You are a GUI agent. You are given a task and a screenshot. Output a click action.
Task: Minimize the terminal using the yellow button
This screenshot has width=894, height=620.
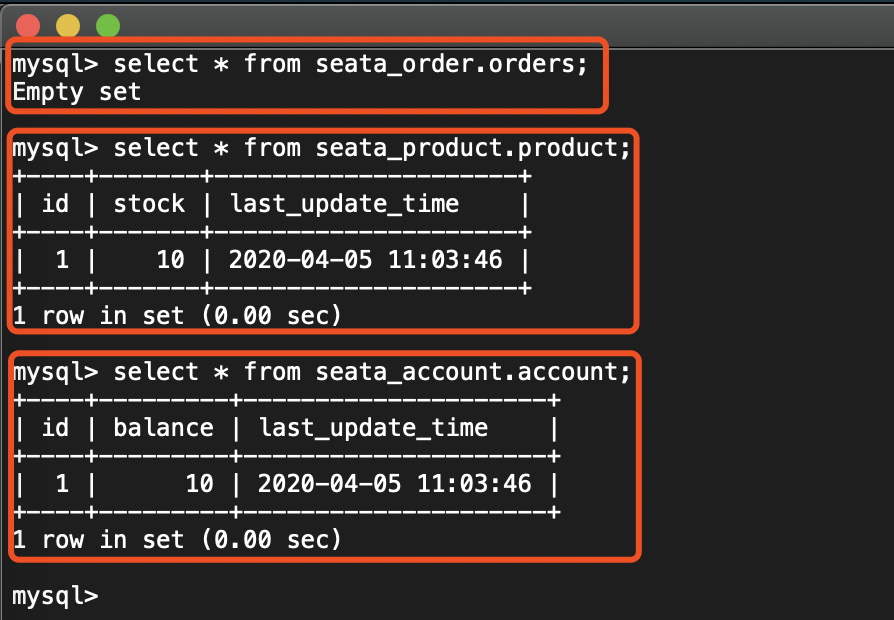tap(67, 25)
